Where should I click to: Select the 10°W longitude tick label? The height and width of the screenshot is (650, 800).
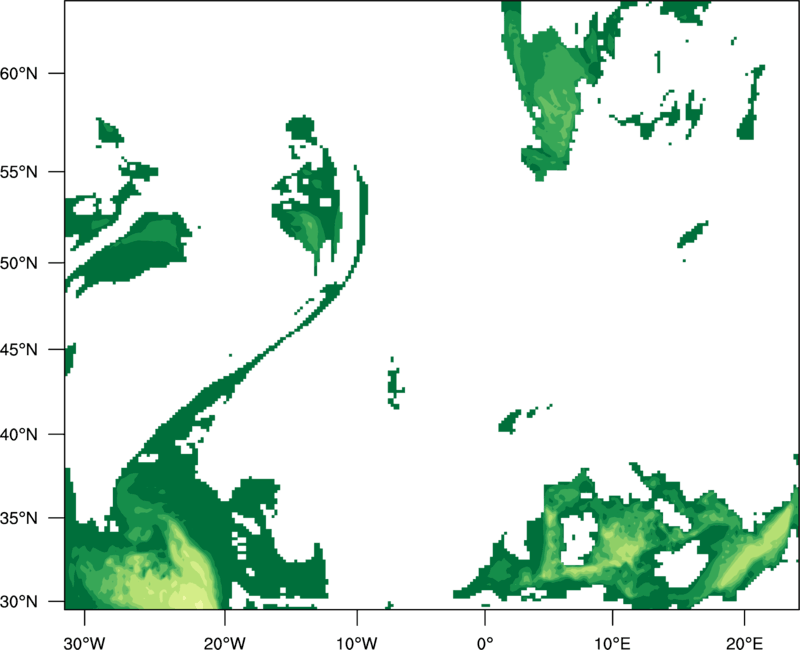(x=357, y=643)
